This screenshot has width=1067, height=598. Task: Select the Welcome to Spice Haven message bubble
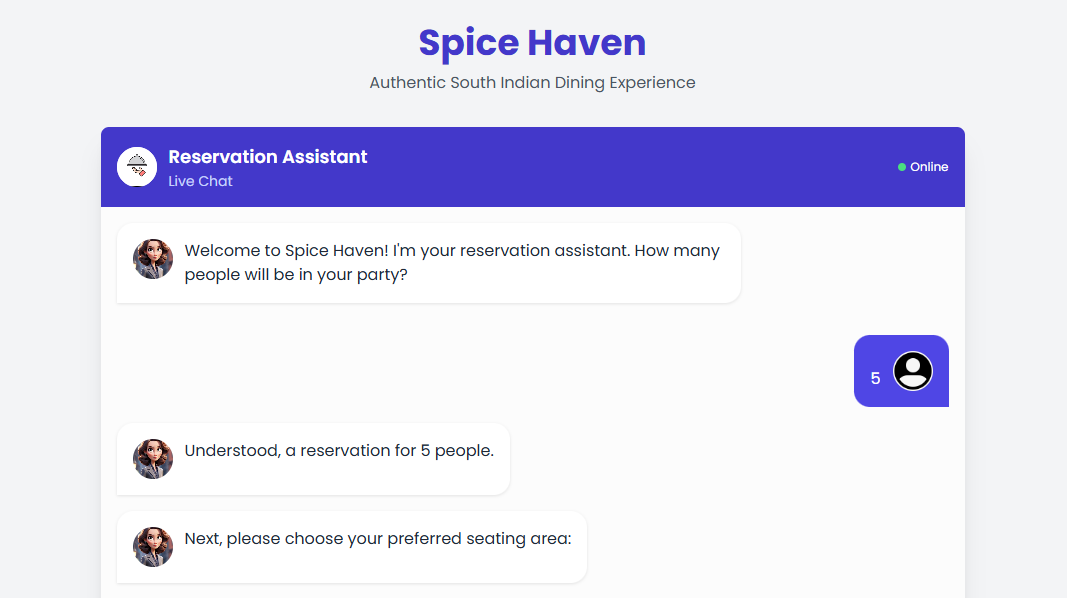coord(429,263)
